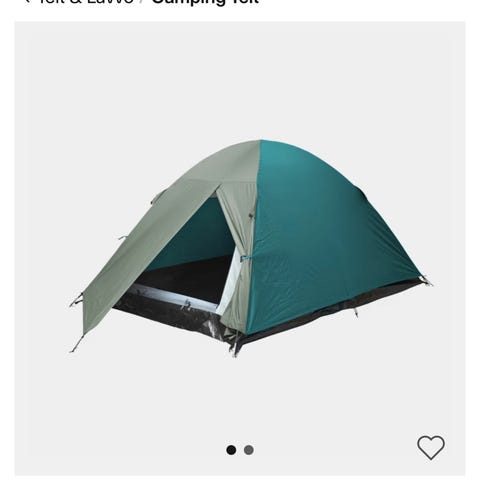Click the tent peak at the top

click(260, 143)
